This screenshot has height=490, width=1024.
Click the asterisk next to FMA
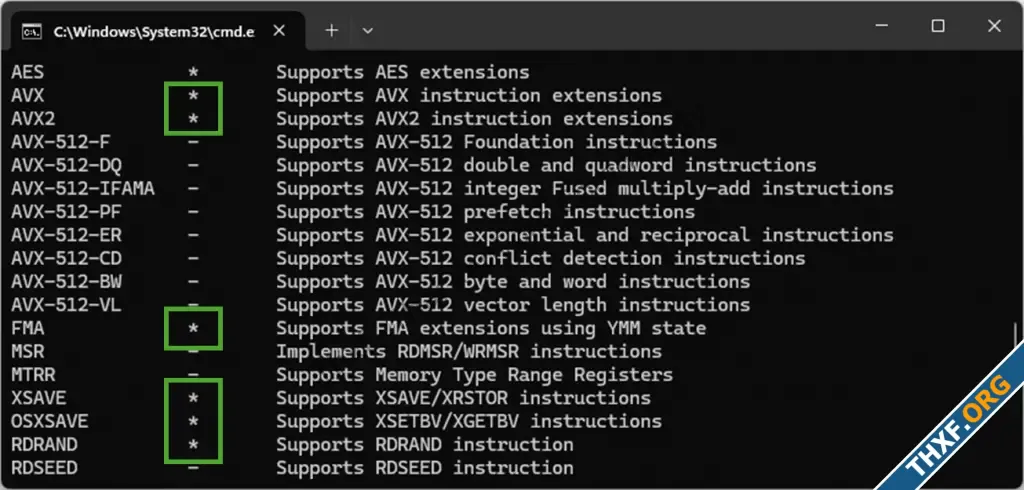[193, 329]
